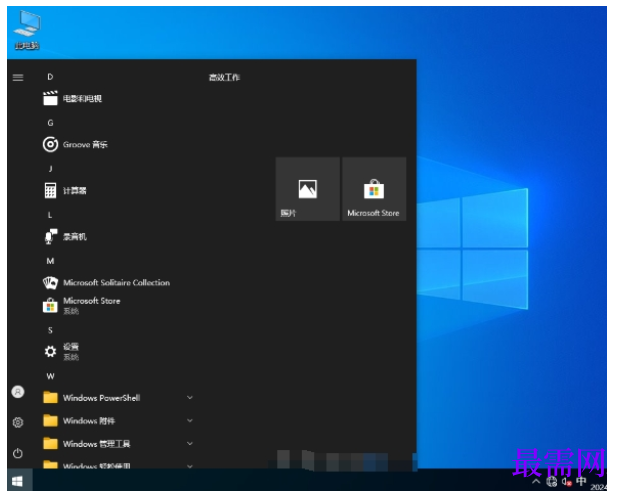The image size is (624, 494).
Task: Expand the Windows PowerShell folder chevron
Action: tap(190, 397)
